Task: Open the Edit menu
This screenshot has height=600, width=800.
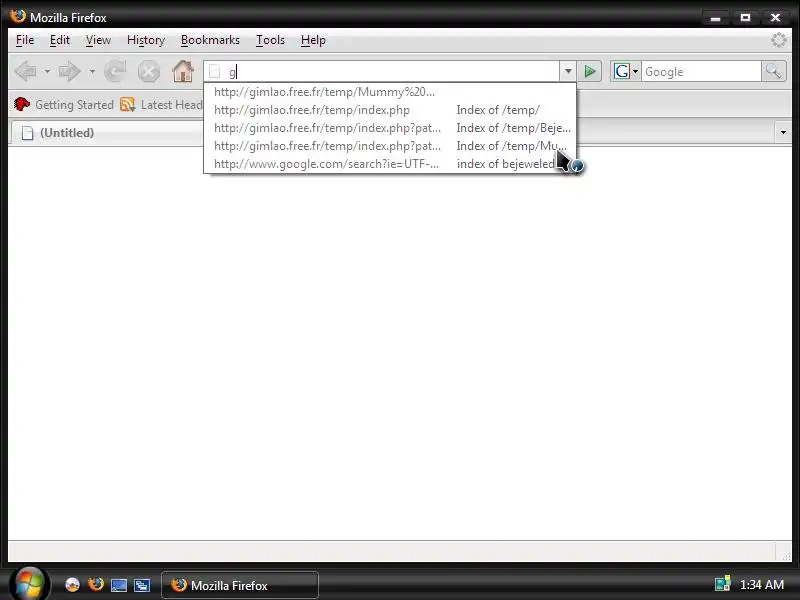Action: [60, 40]
